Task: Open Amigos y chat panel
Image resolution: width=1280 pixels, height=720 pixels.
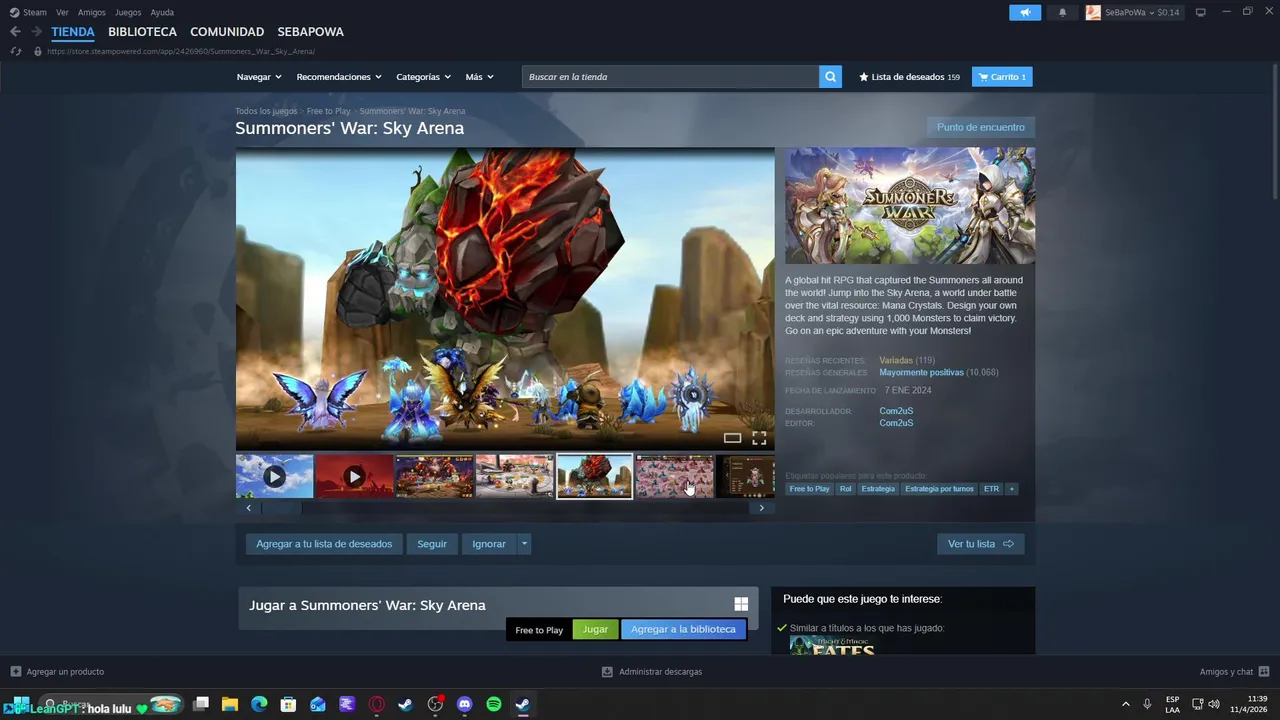Action: coord(1234,671)
